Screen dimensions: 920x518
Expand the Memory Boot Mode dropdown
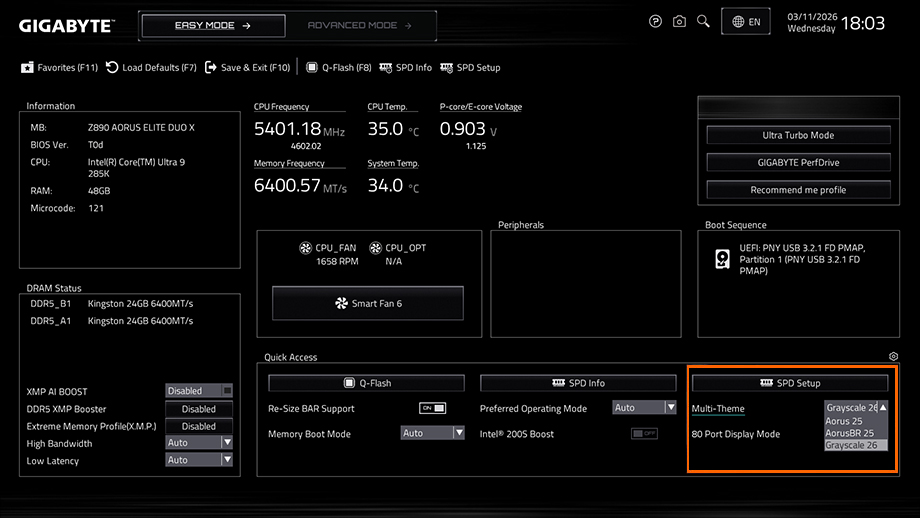432,433
